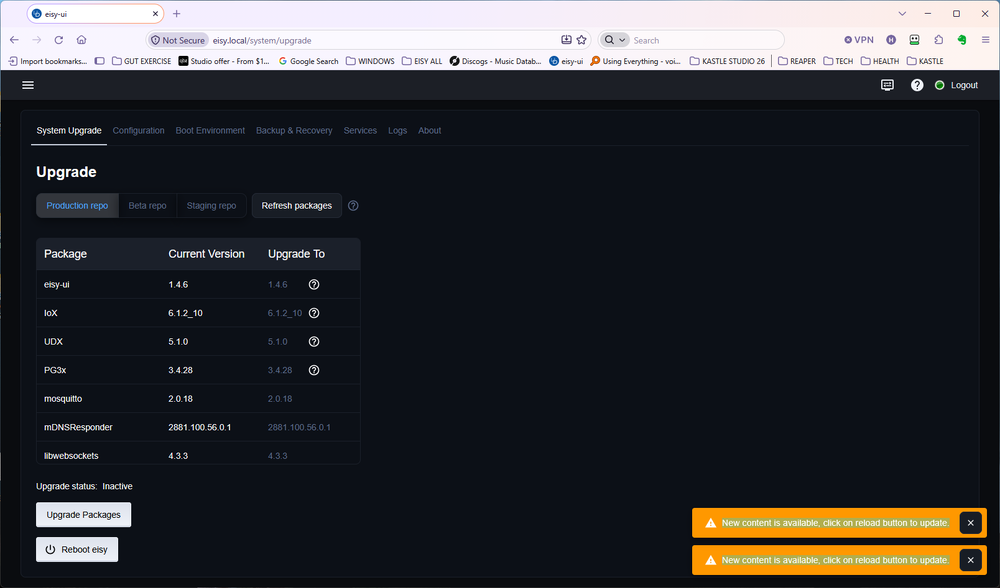Expand the search engine selector dropdown
This screenshot has height=588, width=1000.
615,40
